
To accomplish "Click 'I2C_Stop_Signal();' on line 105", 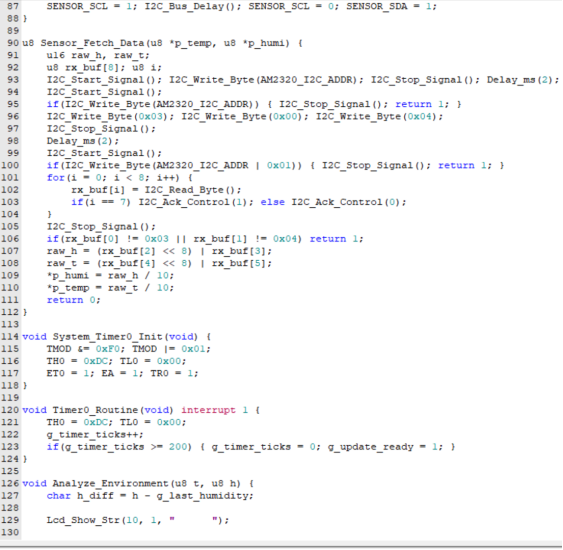I will [101, 226].
